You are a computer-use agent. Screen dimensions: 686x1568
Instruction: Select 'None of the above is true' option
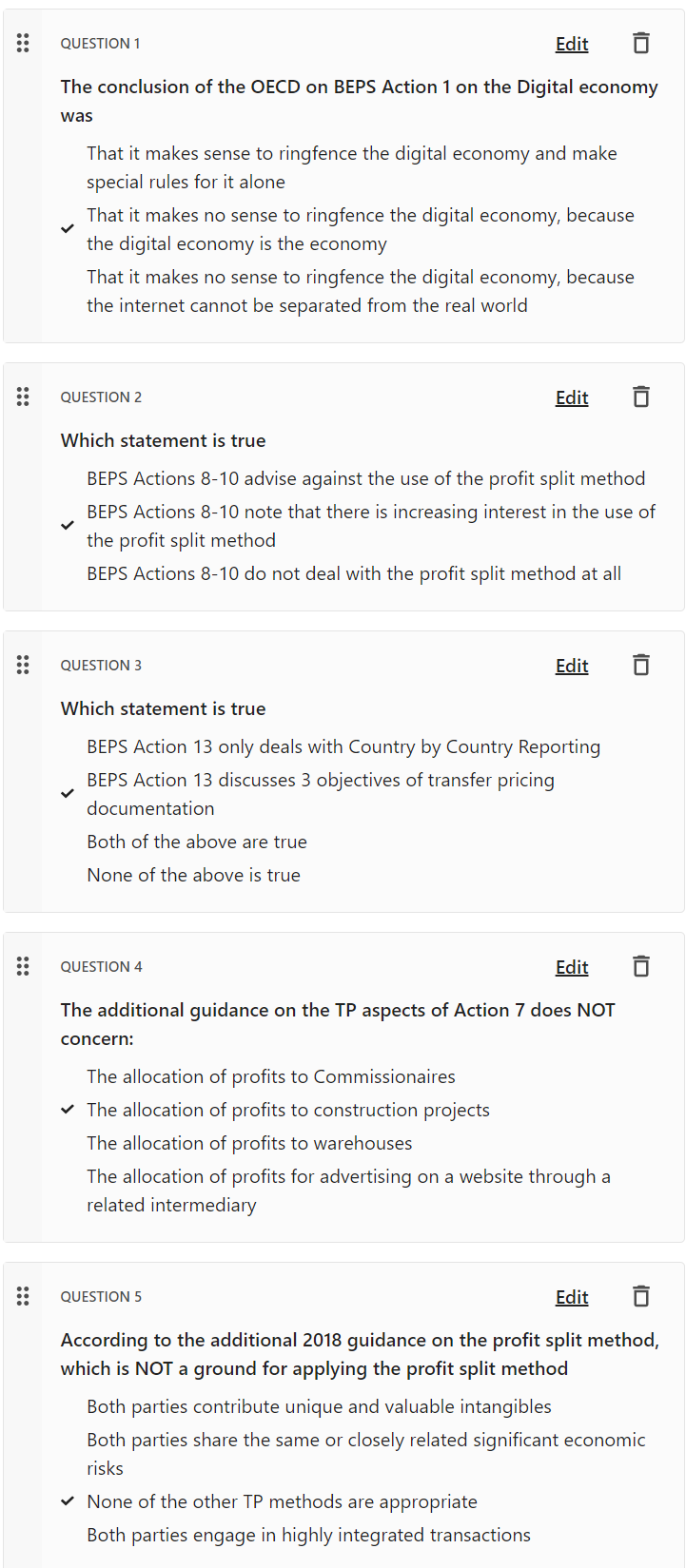point(193,875)
